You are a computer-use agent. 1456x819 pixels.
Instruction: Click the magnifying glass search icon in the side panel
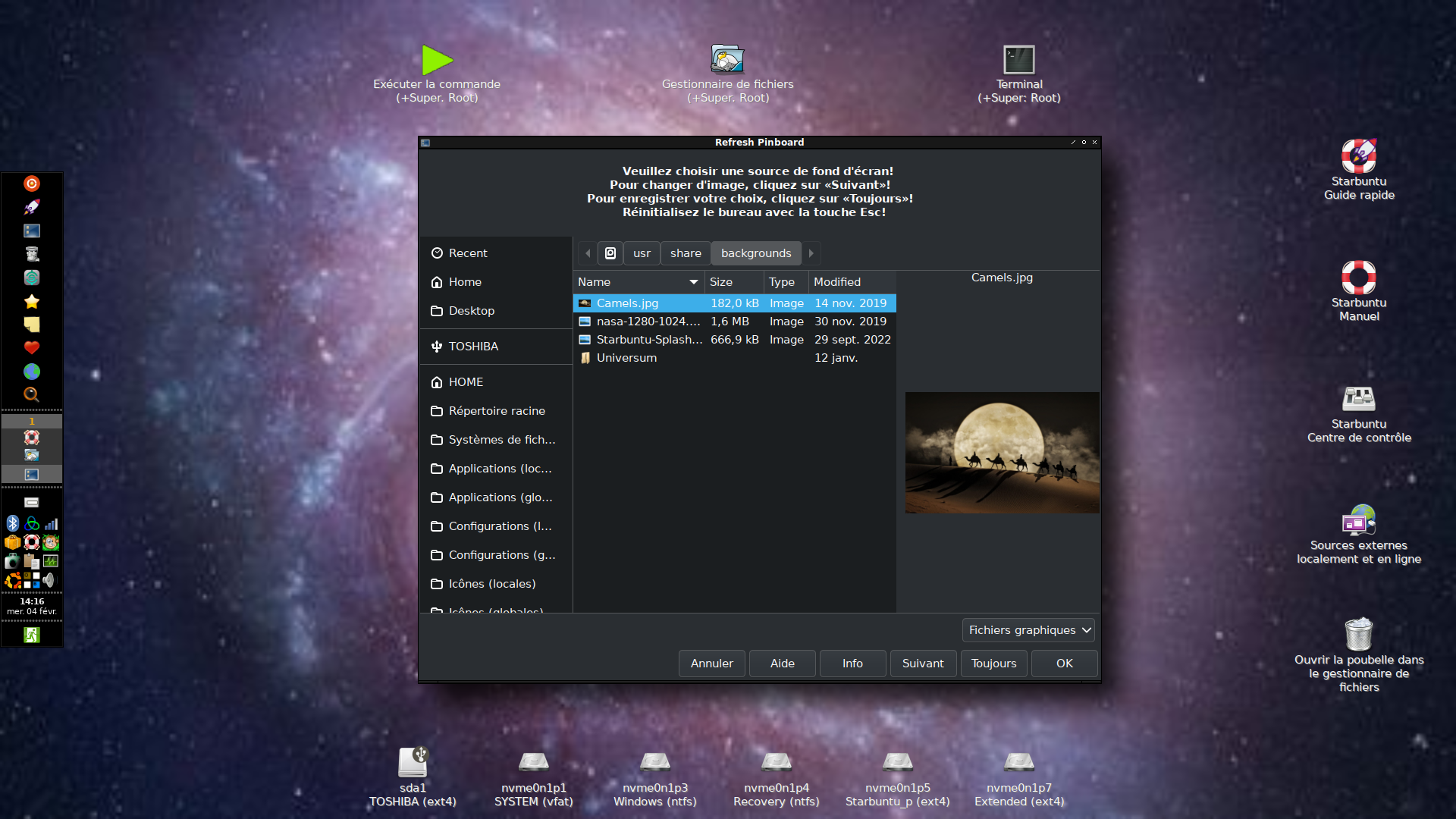click(x=31, y=394)
